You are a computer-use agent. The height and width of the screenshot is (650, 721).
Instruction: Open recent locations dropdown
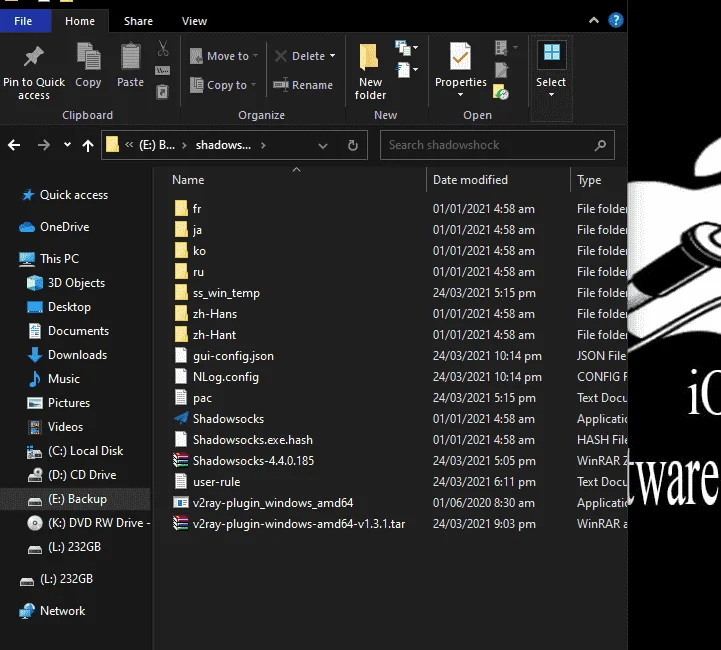tap(67, 145)
